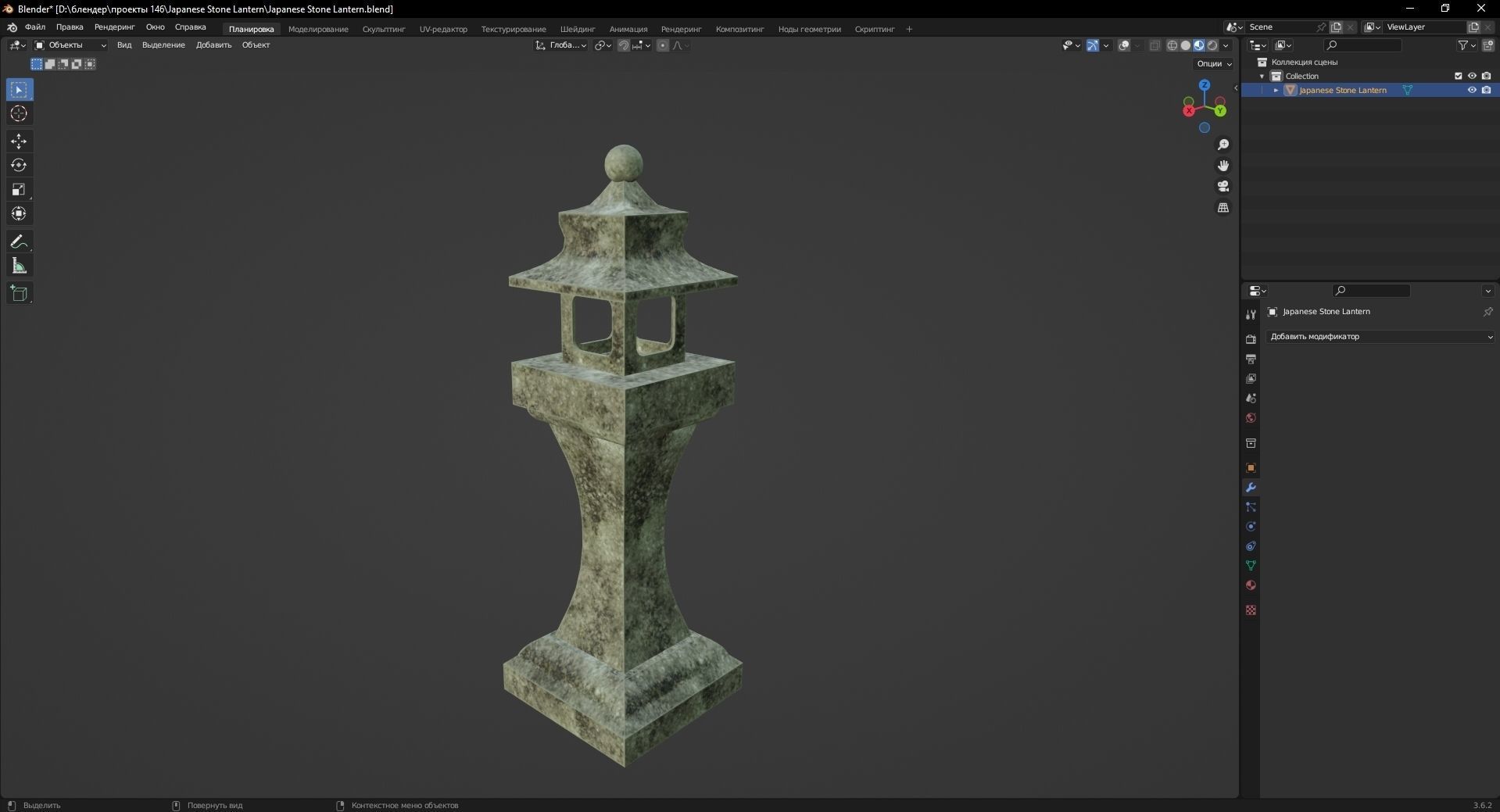Screen dimensions: 1500x812
Task: Hide Collection with its eye icon
Action: tap(1472, 76)
